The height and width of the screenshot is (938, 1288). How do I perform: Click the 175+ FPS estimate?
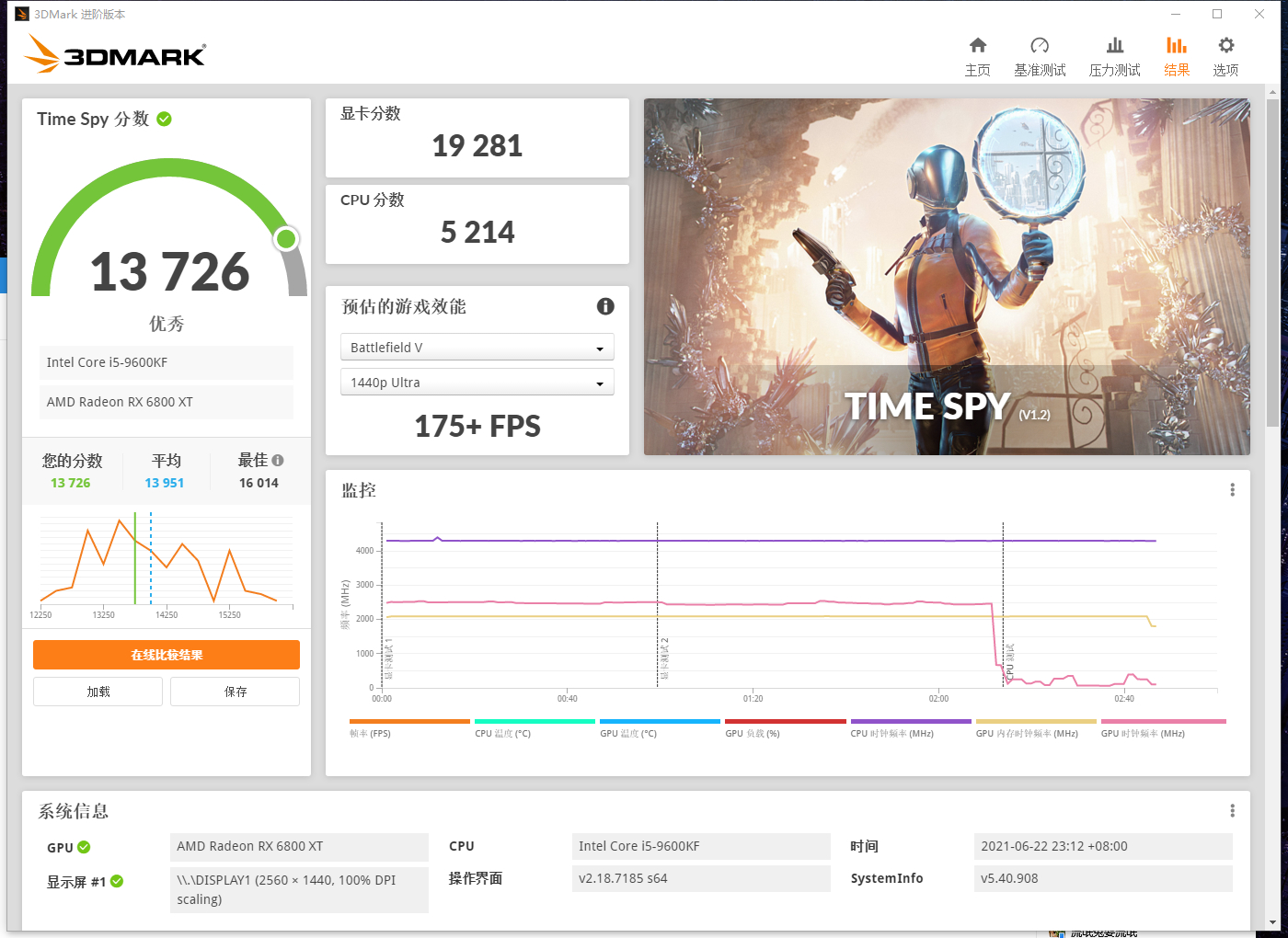(477, 426)
